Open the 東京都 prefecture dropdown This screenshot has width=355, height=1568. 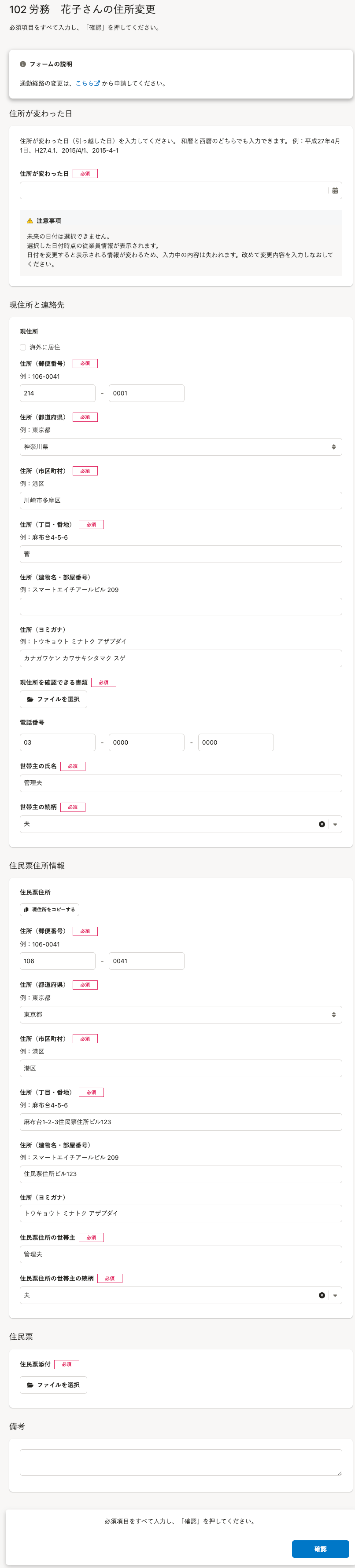pos(181,1015)
